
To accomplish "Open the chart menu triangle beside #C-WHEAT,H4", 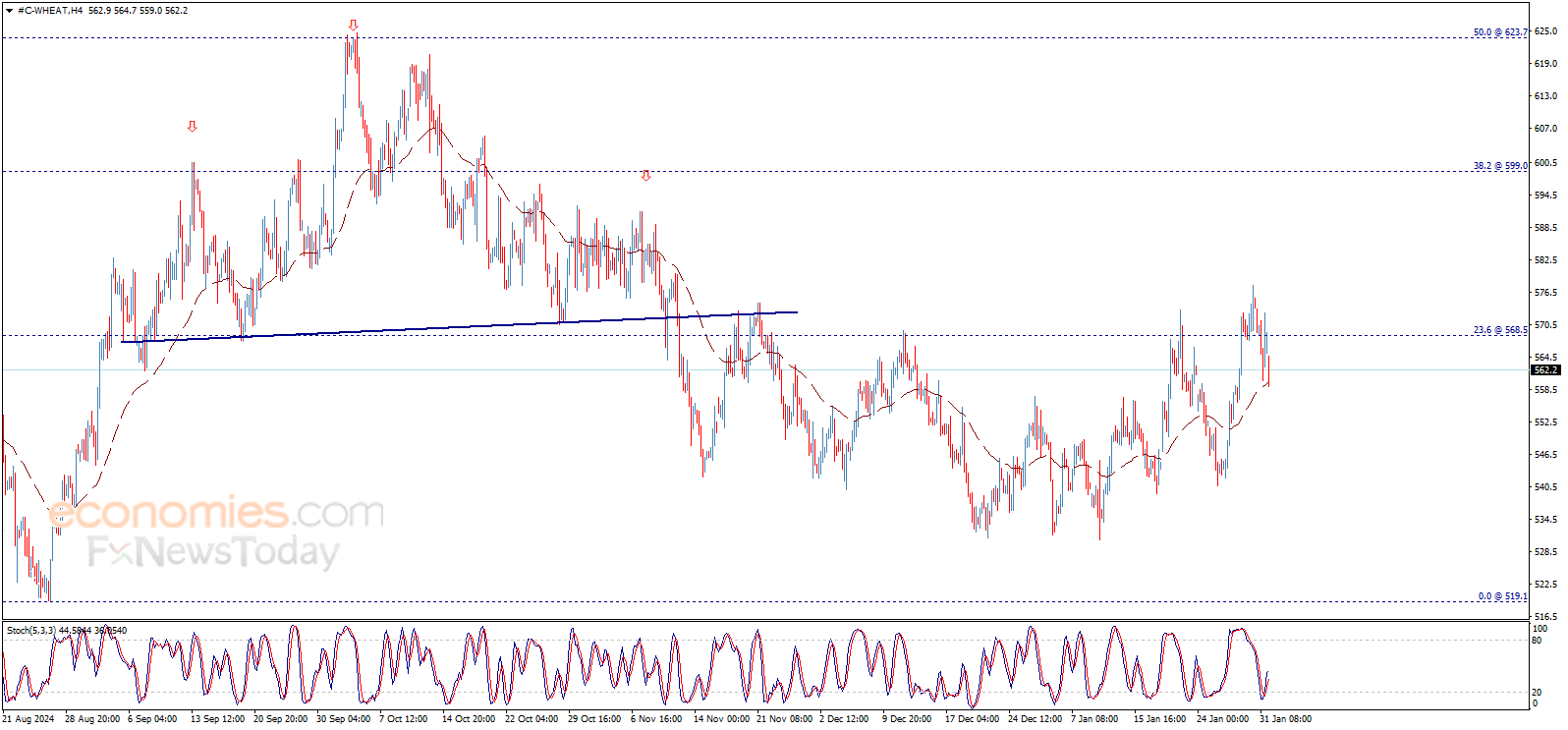I will pyautogui.click(x=9, y=11).
